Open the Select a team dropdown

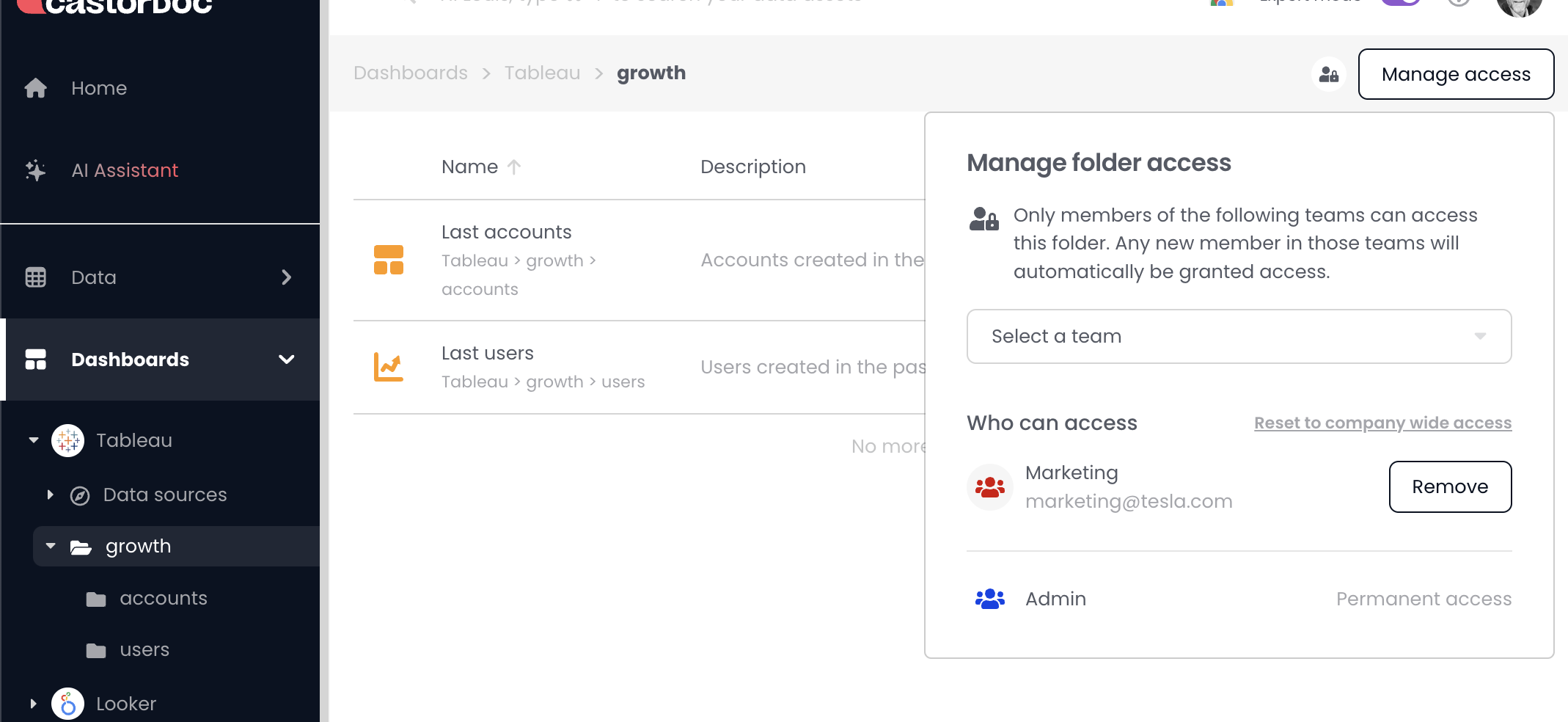(x=1239, y=336)
